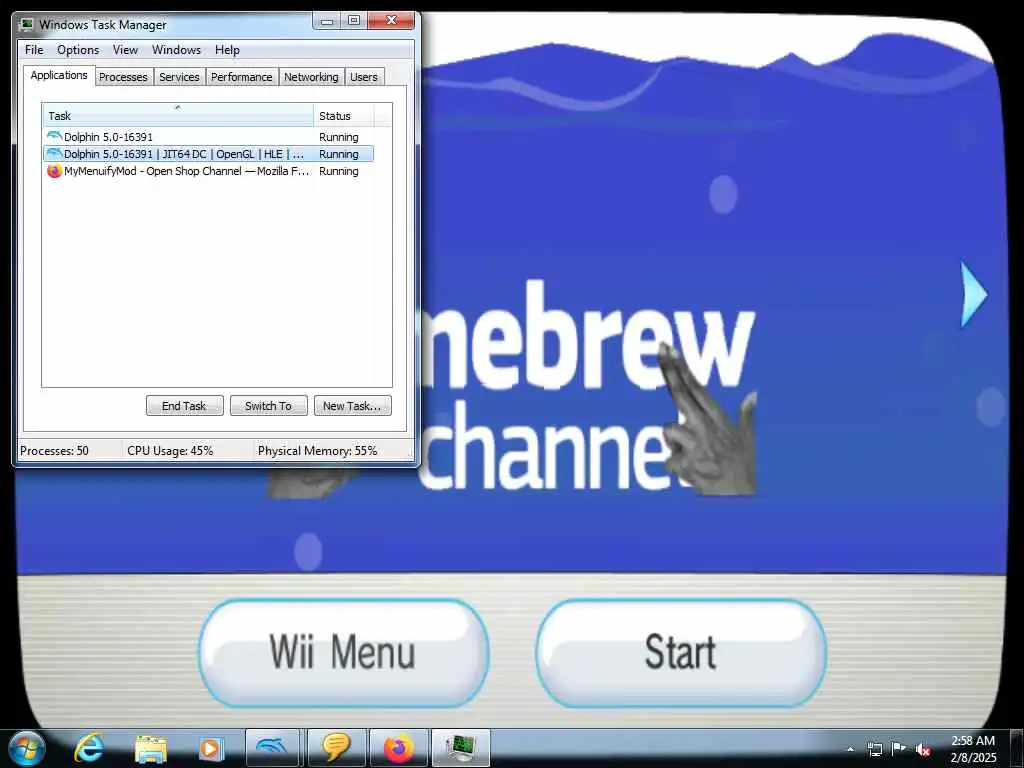Viewport: 1024px width, 768px height.
Task: Click the Show desktop strip beside the clock
Action: tap(1017, 749)
